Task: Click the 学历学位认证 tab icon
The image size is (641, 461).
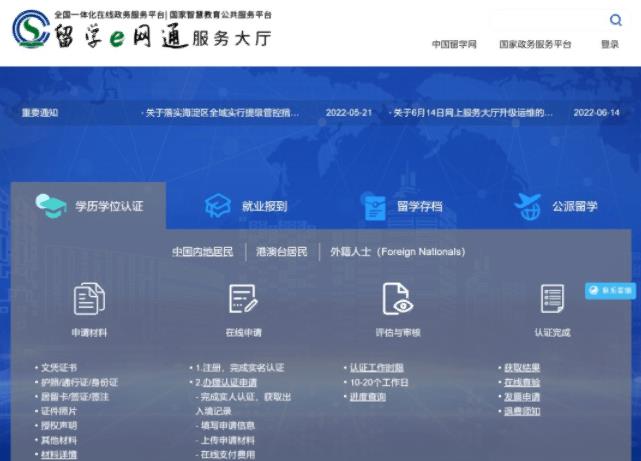Action: pos(51,206)
